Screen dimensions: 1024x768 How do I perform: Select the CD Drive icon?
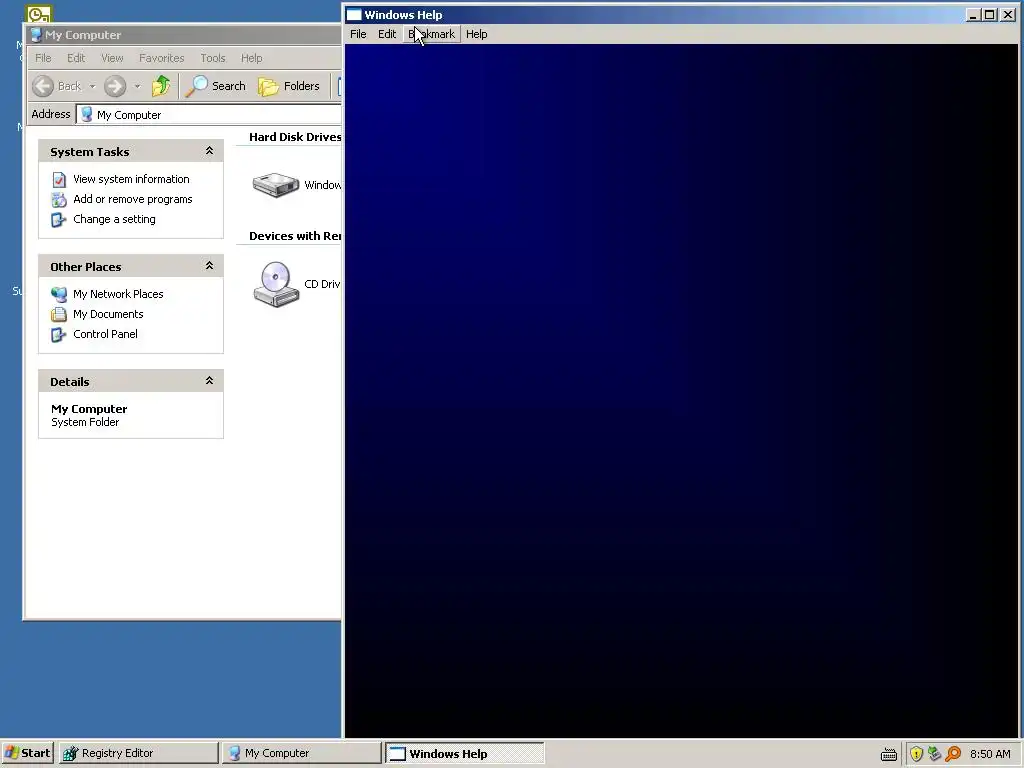coord(276,284)
